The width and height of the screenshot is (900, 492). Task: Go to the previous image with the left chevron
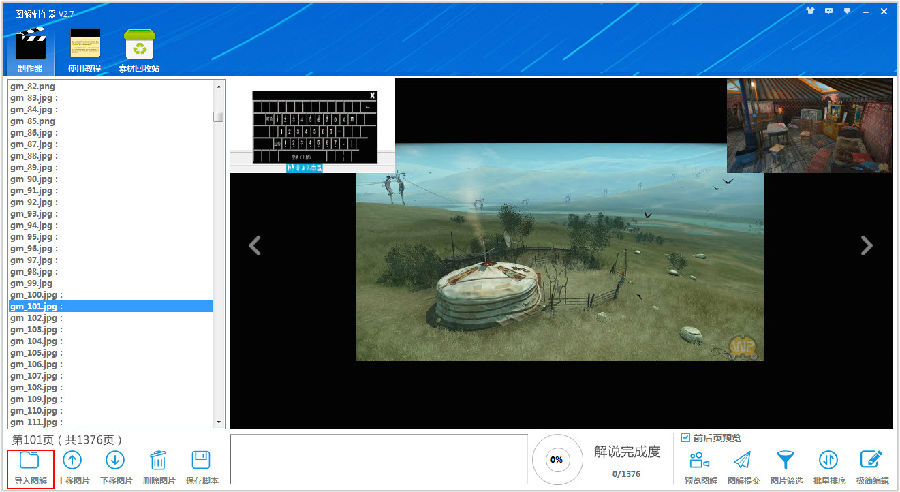point(255,245)
